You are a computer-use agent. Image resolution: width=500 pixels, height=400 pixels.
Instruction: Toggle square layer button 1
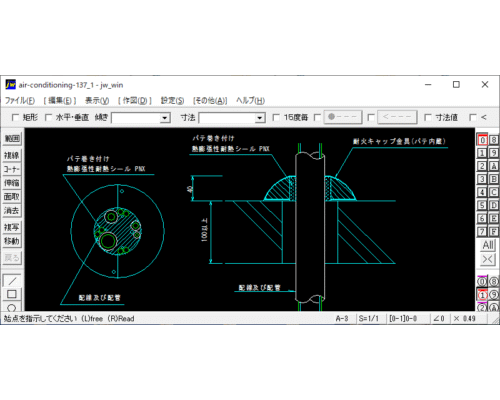[x=482, y=153]
